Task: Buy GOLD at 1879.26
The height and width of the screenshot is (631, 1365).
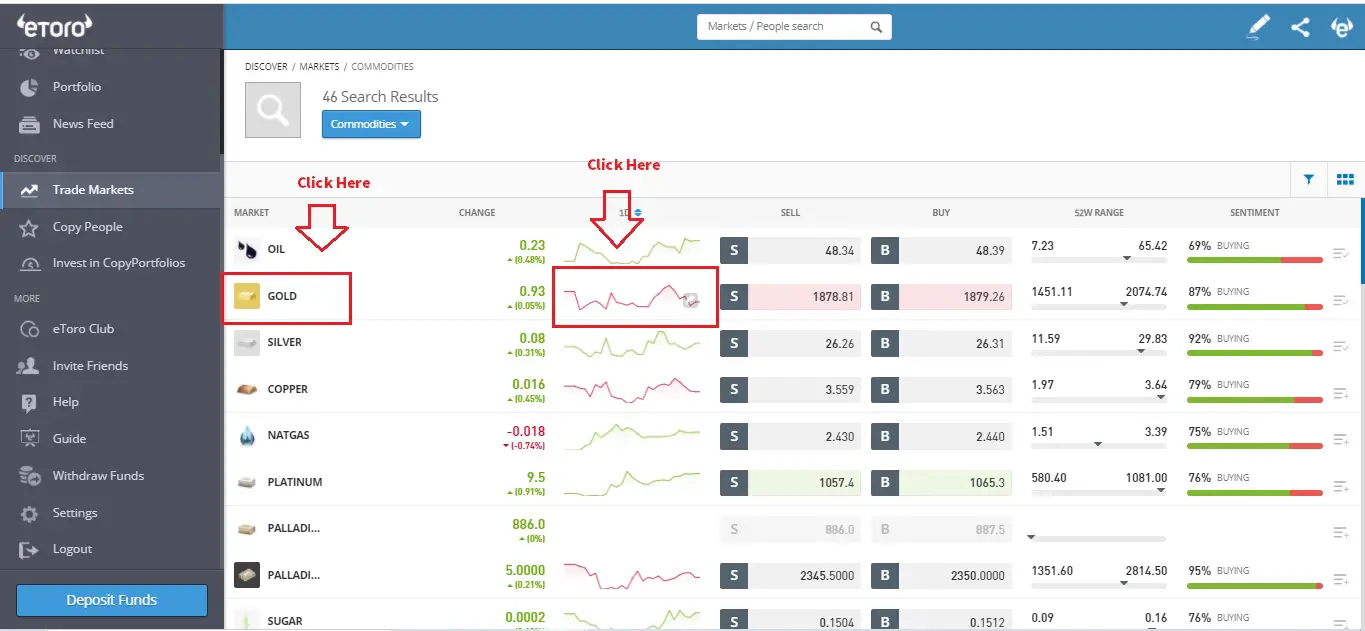Action: pos(941,296)
